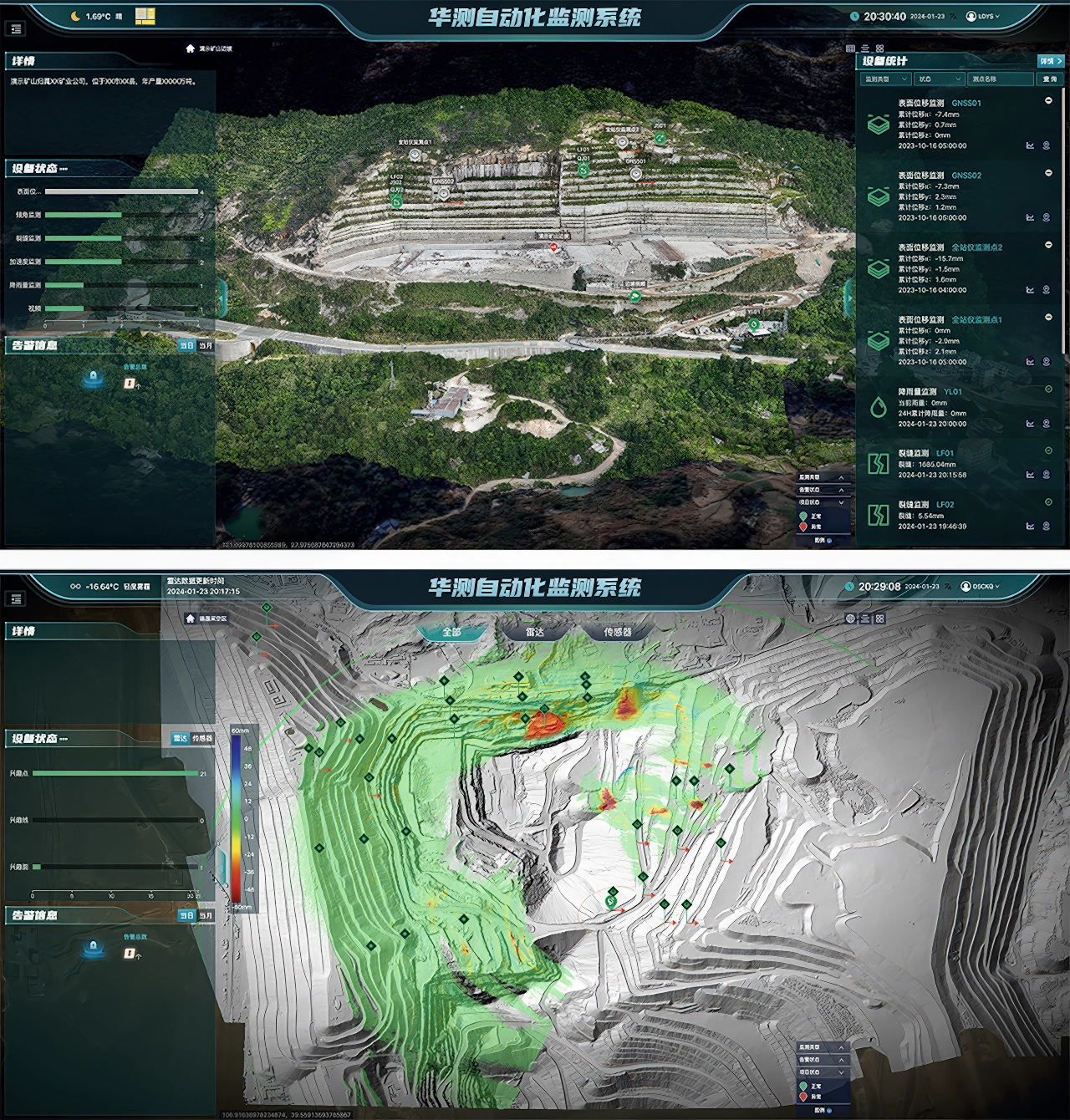Click the status indicator on the YL01 card
Viewport: 1070px width, 1120px height.
pos(1048,389)
